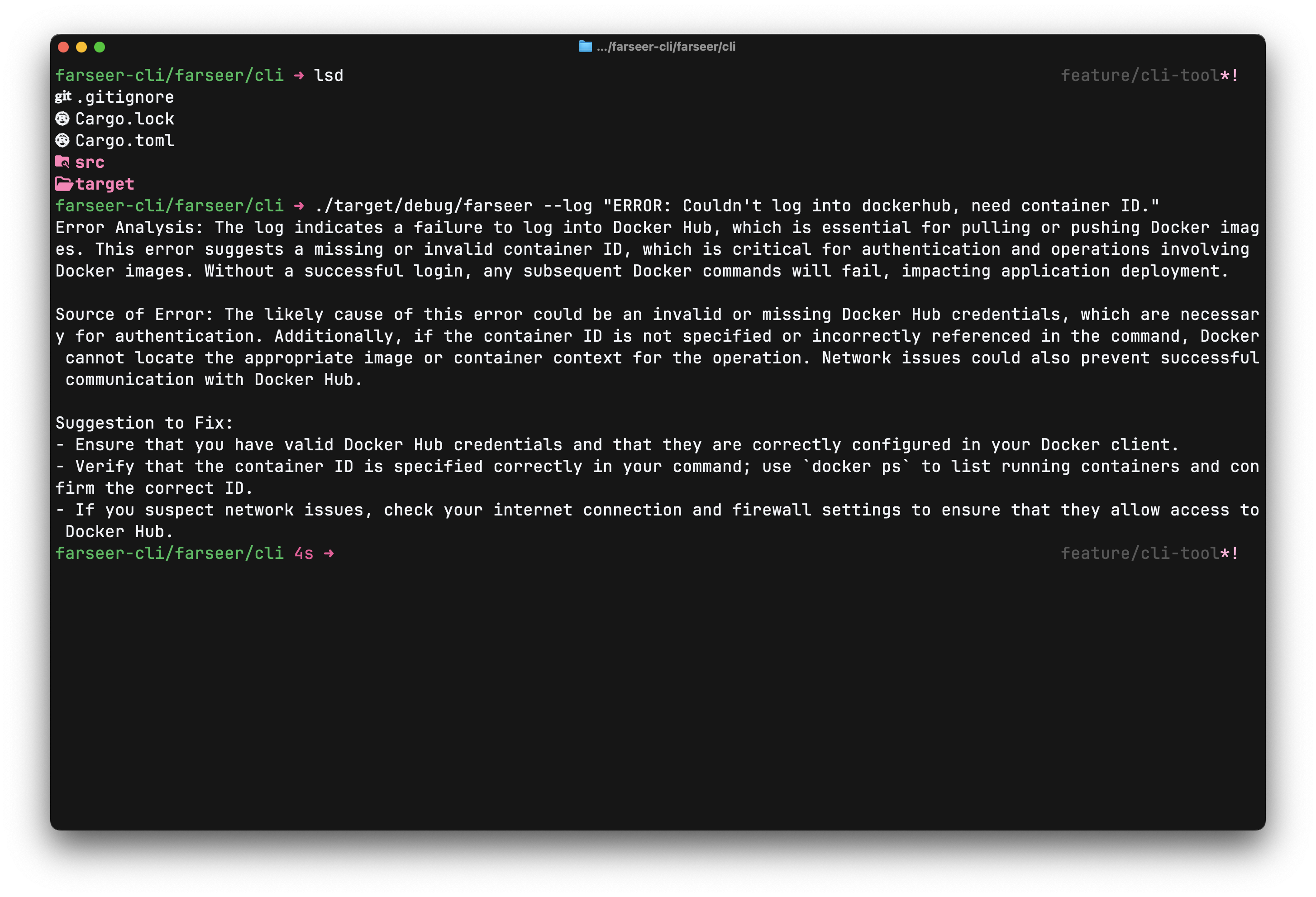Click the pink prompt arrow before lsd

click(299, 75)
